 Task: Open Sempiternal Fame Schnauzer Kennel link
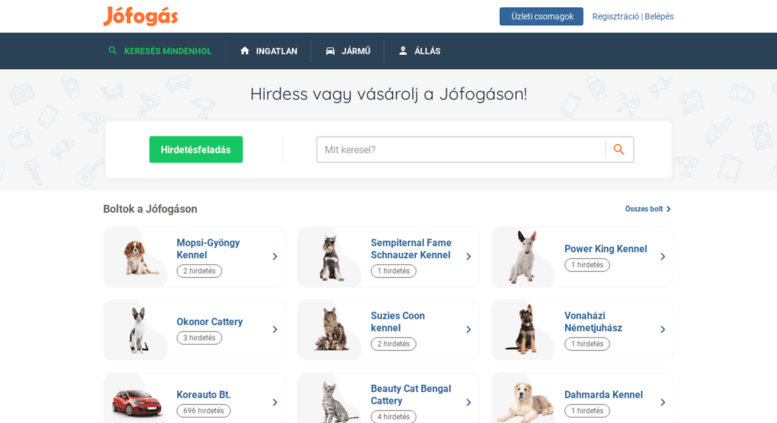click(411, 249)
